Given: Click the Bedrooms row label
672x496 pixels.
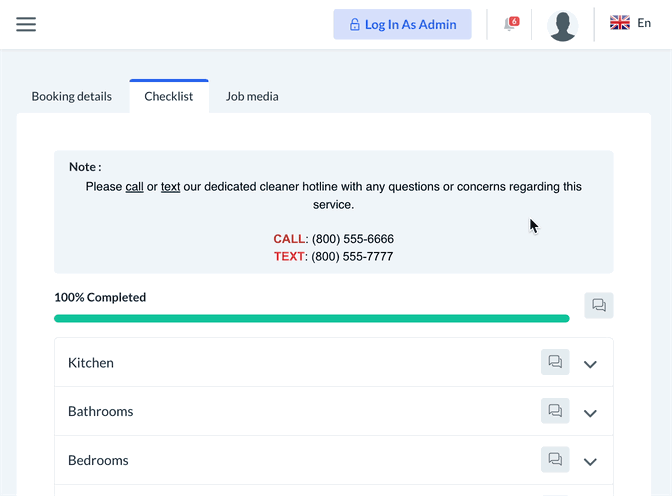Looking at the screenshot, I should (98, 460).
